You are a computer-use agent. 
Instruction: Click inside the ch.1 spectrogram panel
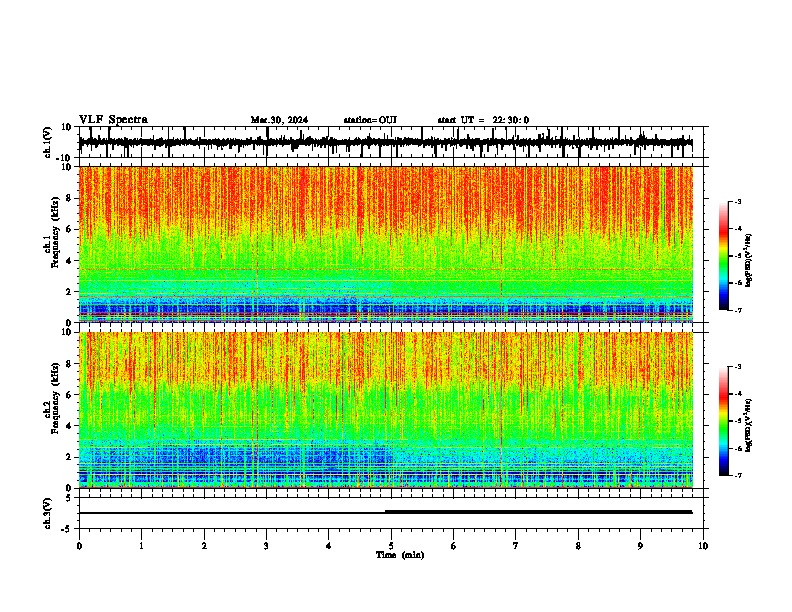point(385,244)
